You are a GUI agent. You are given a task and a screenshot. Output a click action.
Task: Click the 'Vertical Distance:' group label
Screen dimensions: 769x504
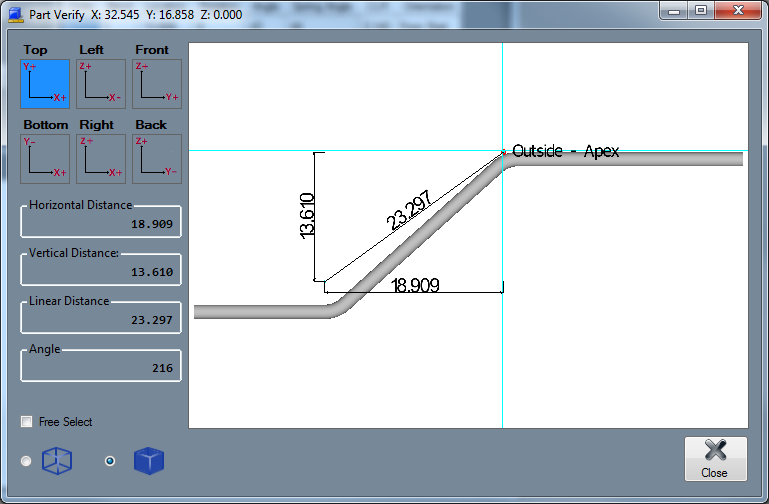pos(74,252)
